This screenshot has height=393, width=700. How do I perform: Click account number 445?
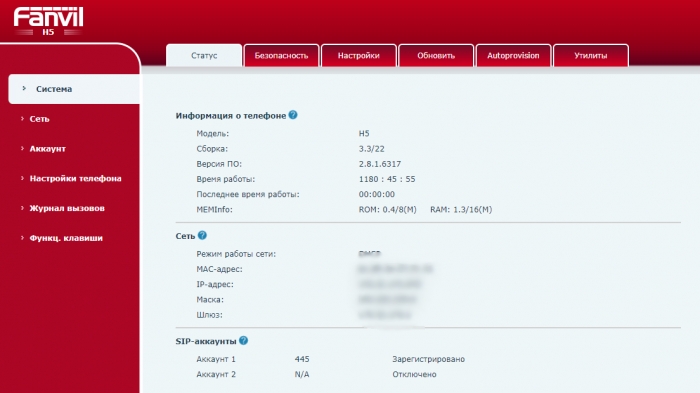click(302, 359)
